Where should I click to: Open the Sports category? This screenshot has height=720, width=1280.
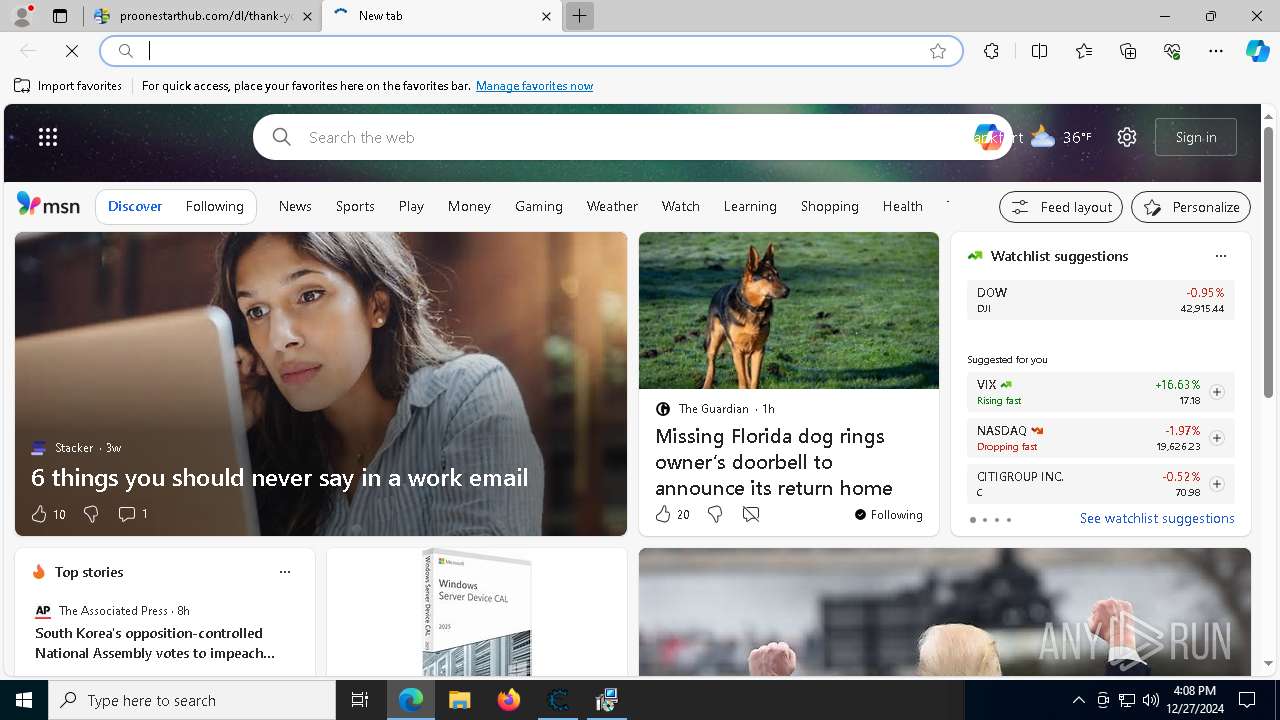(355, 206)
